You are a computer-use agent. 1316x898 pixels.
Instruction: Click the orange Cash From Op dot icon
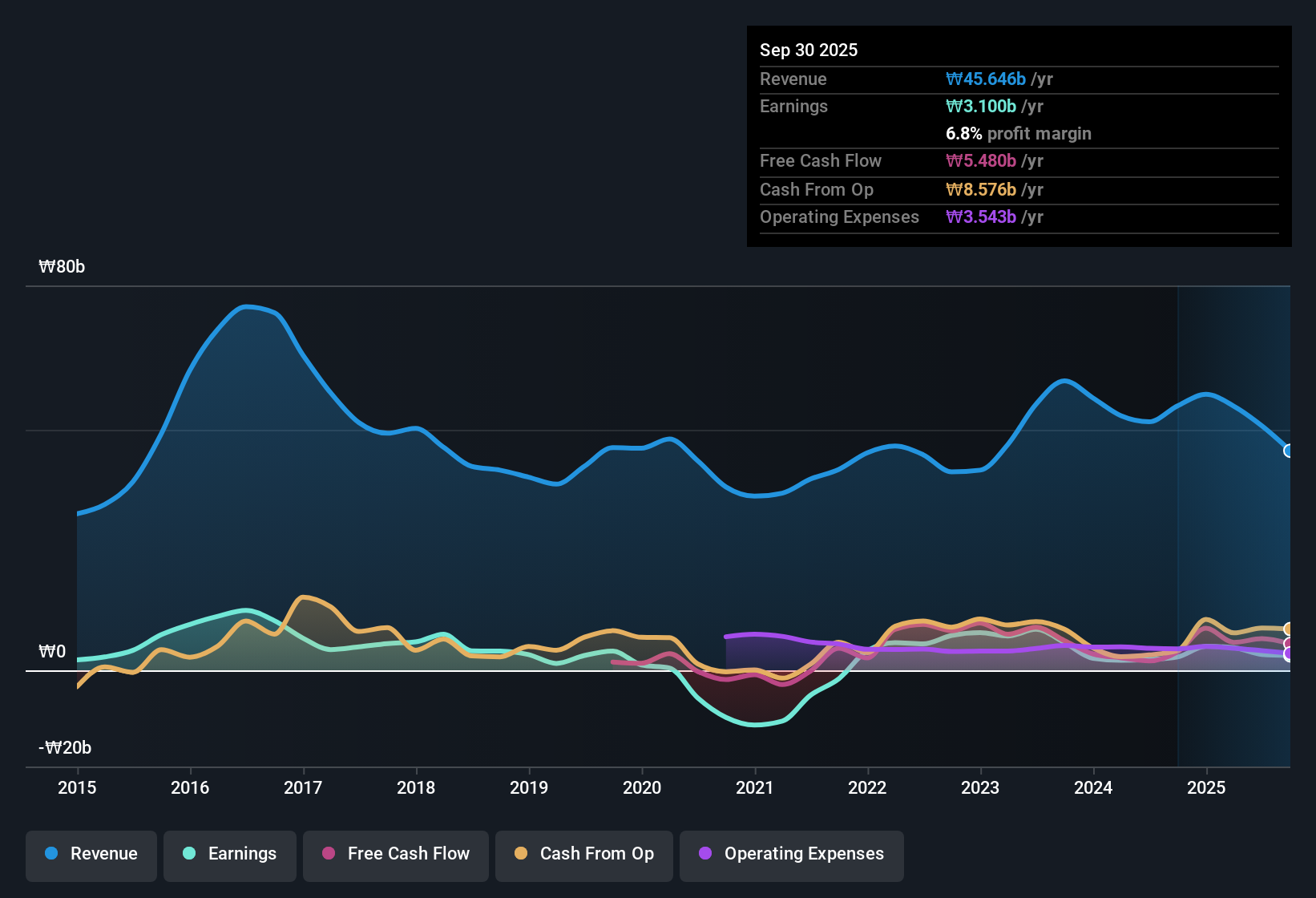pyautogui.click(x=520, y=854)
